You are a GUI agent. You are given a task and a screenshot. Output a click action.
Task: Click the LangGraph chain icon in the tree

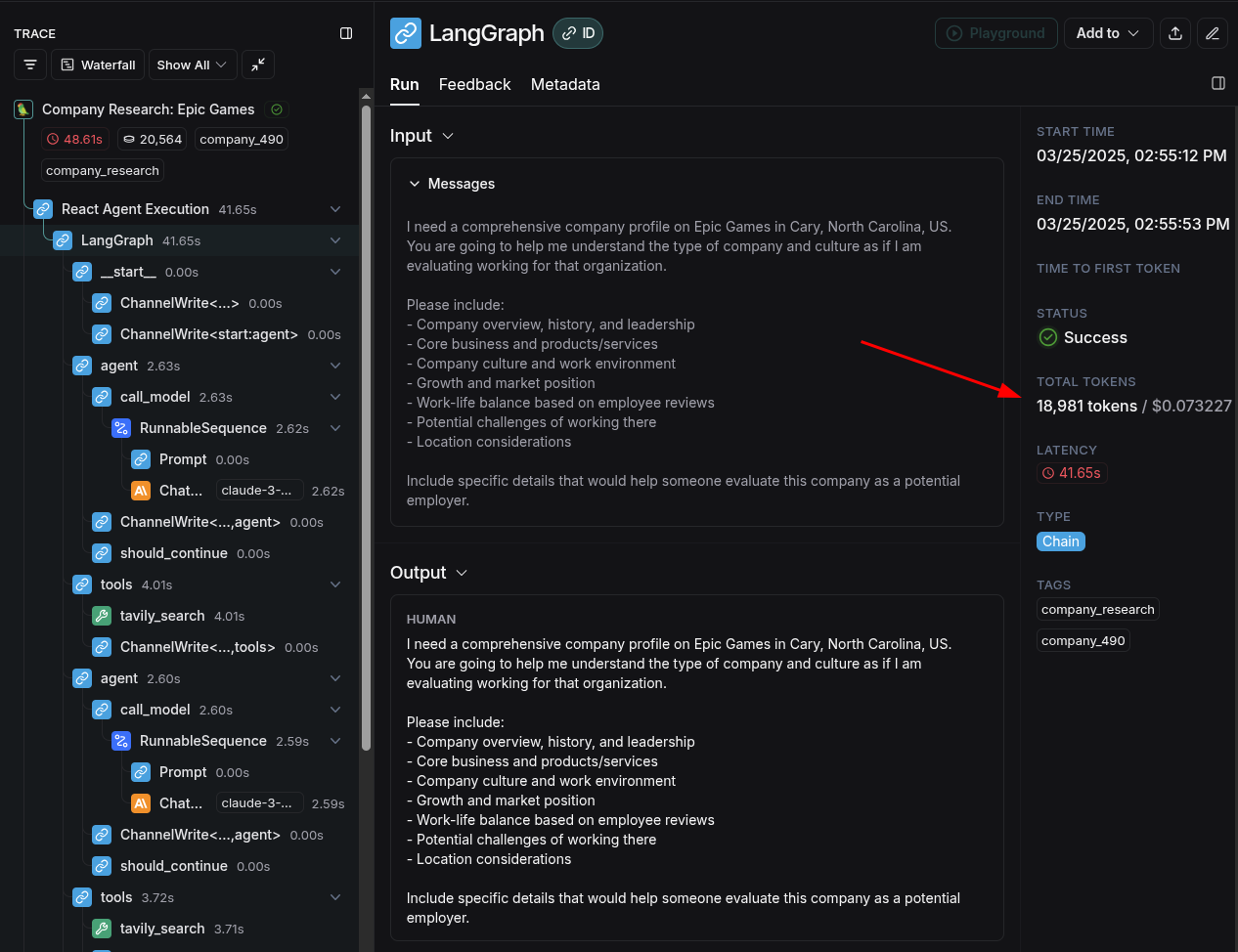(63, 240)
